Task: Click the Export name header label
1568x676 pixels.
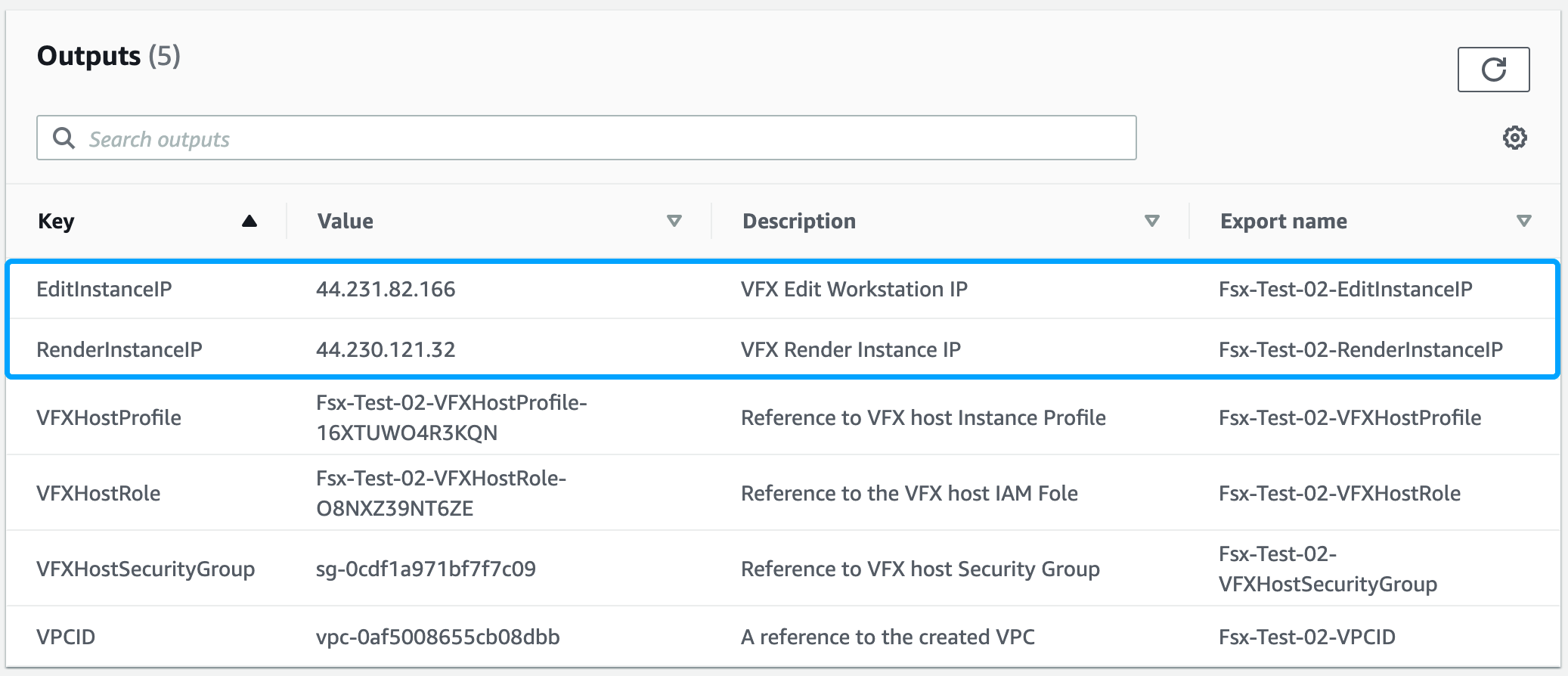Action: point(1283,221)
